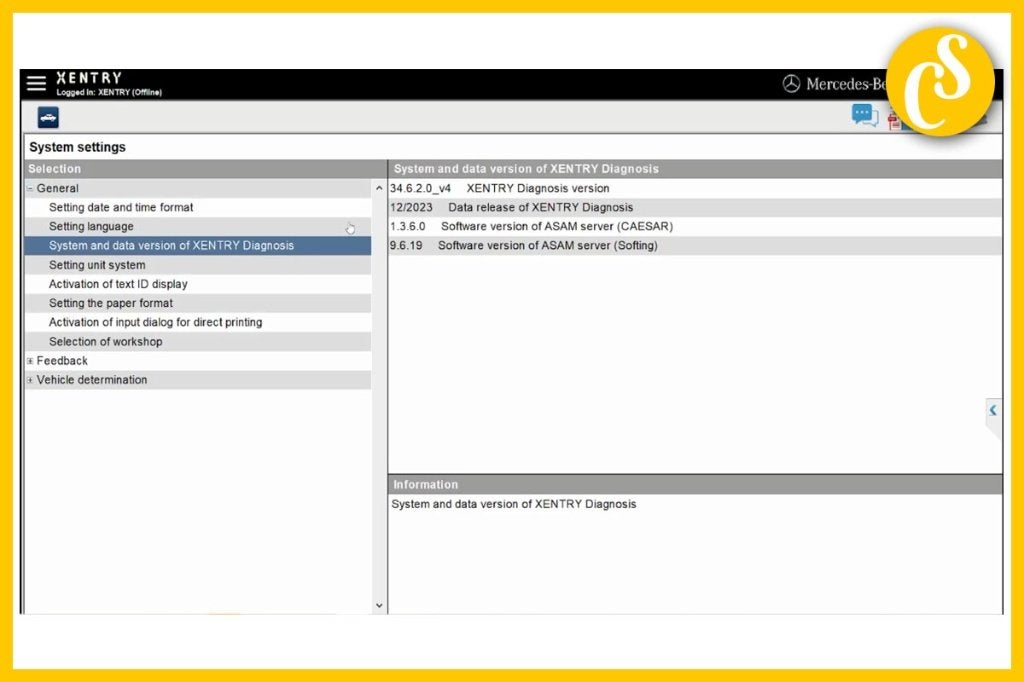This screenshot has height=682, width=1024.
Task: Click the System settings heading
Action: click(x=78, y=147)
